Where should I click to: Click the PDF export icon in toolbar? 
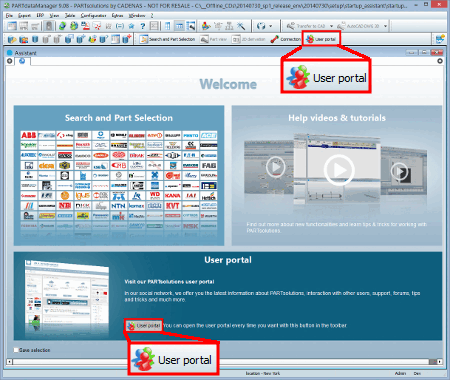[x=86, y=26]
